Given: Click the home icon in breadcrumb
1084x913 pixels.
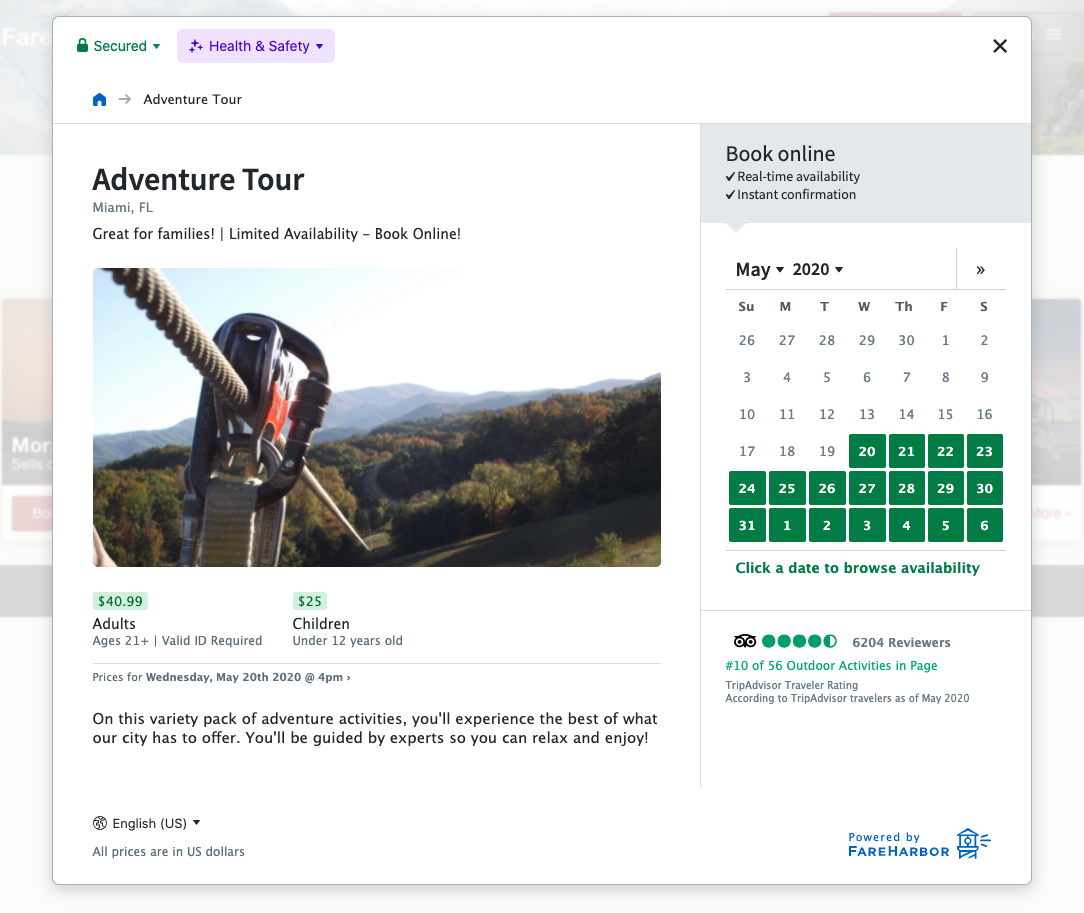Looking at the screenshot, I should click(99, 99).
